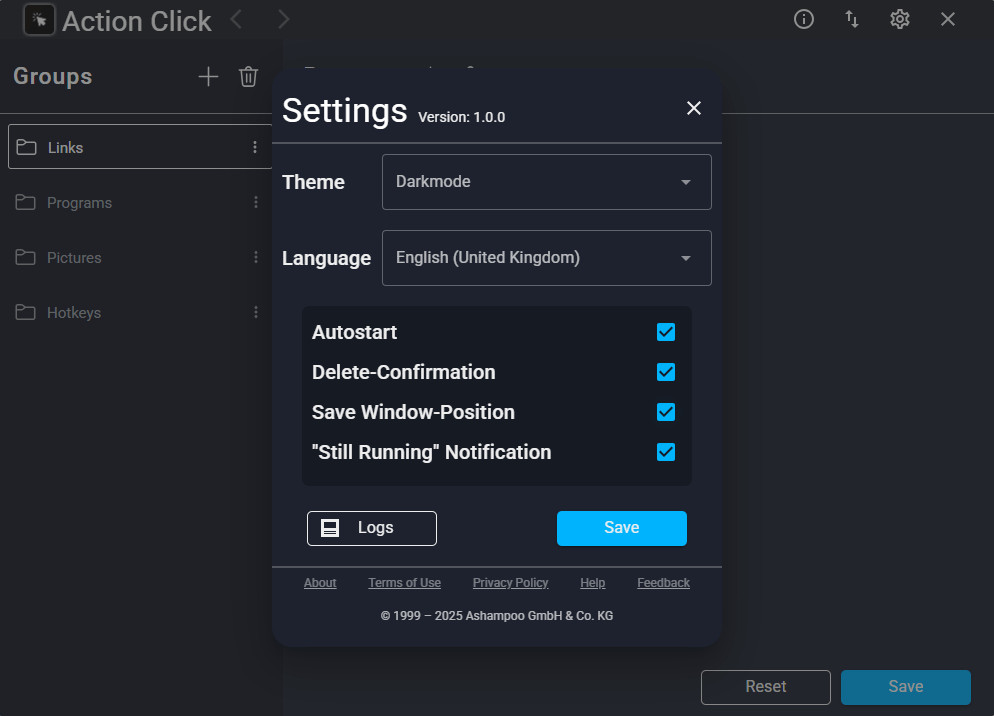Click the delete group trash icon
The image size is (994, 716).
tap(249, 77)
